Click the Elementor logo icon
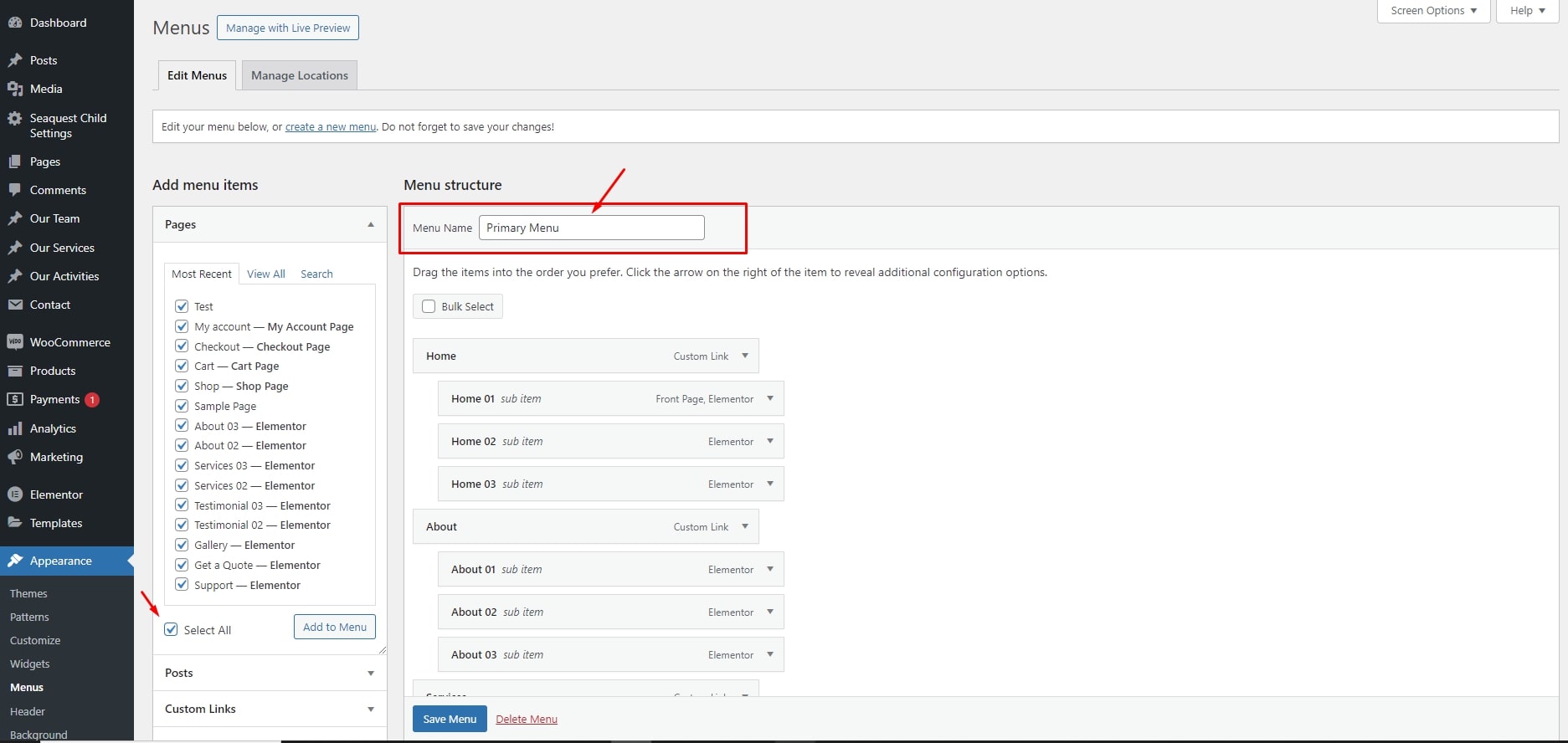The image size is (1568, 743). (15, 494)
